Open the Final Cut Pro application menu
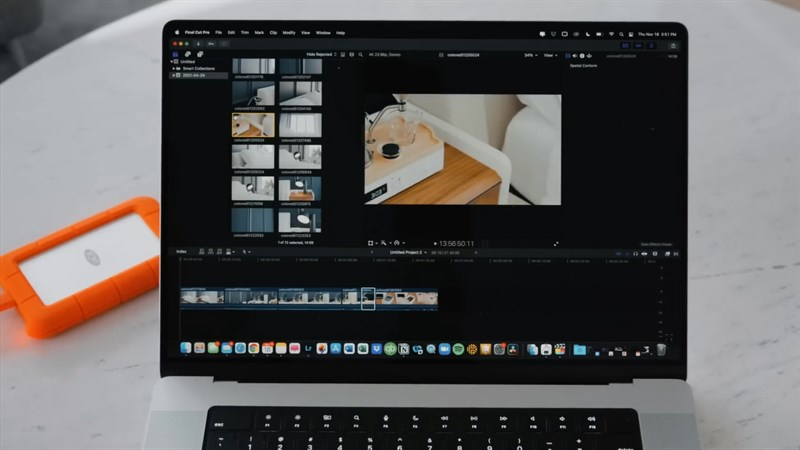 click(197, 33)
